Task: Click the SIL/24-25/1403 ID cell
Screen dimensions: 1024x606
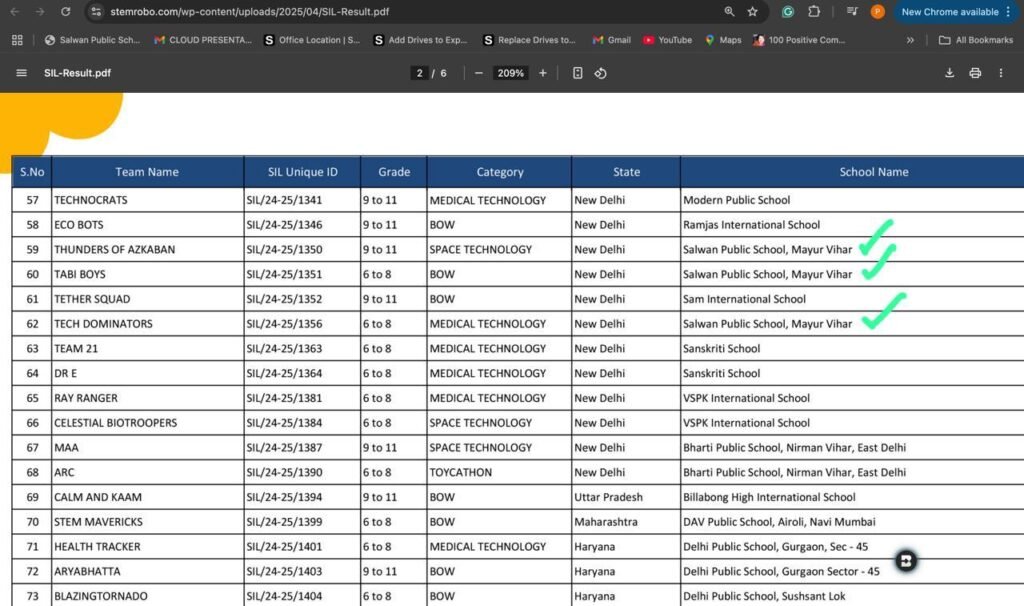Action: click(302, 571)
